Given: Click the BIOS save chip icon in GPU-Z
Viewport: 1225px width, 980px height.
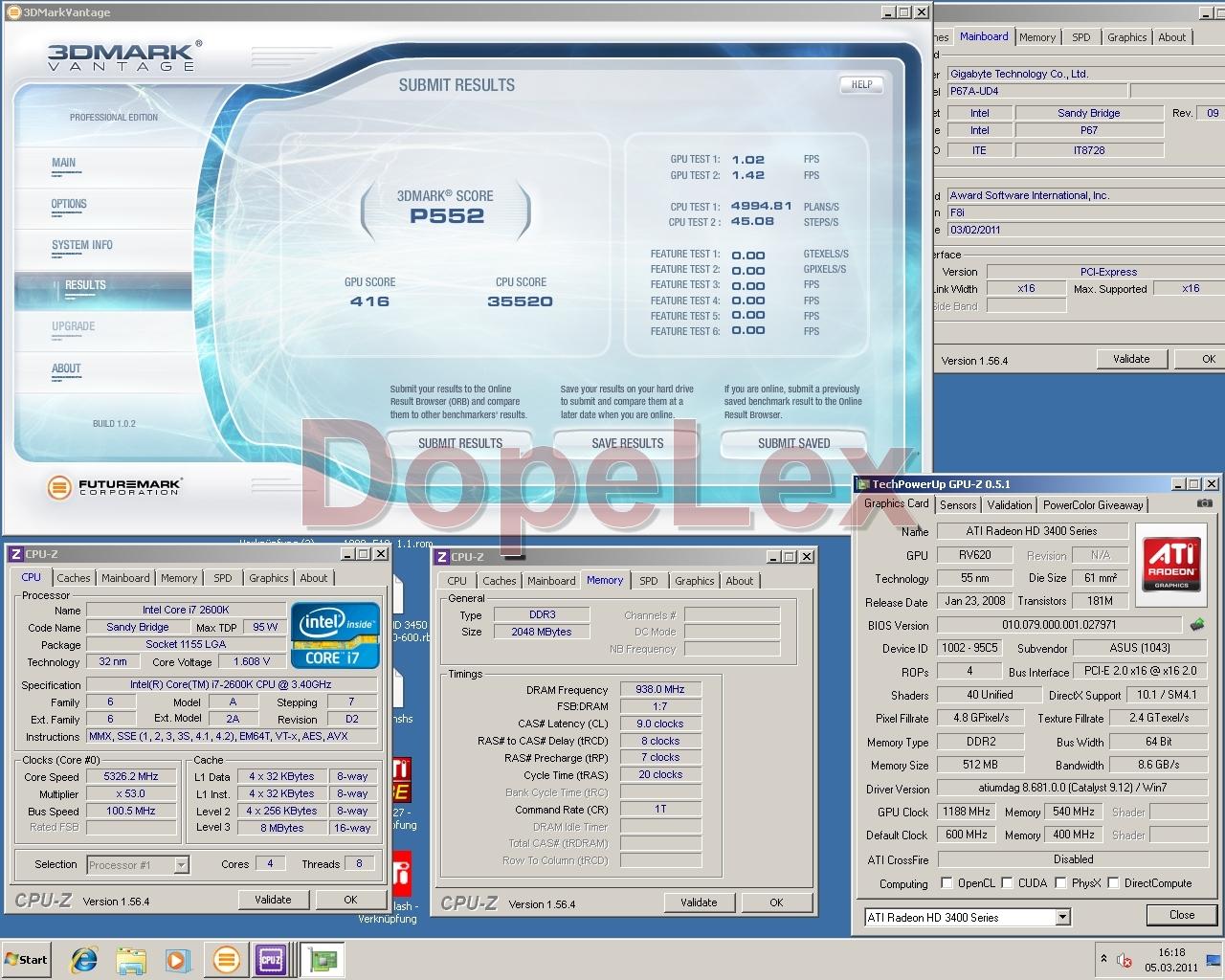Looking at the screenshot, I should [x=1197, y=625].
